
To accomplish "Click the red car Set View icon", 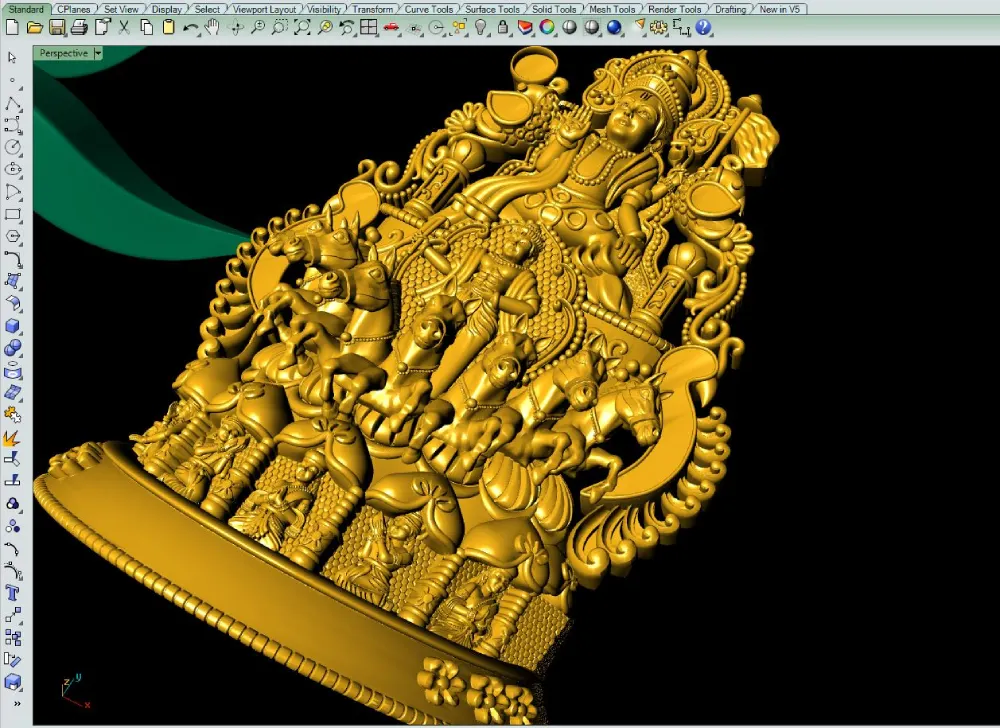I will 391,27.
